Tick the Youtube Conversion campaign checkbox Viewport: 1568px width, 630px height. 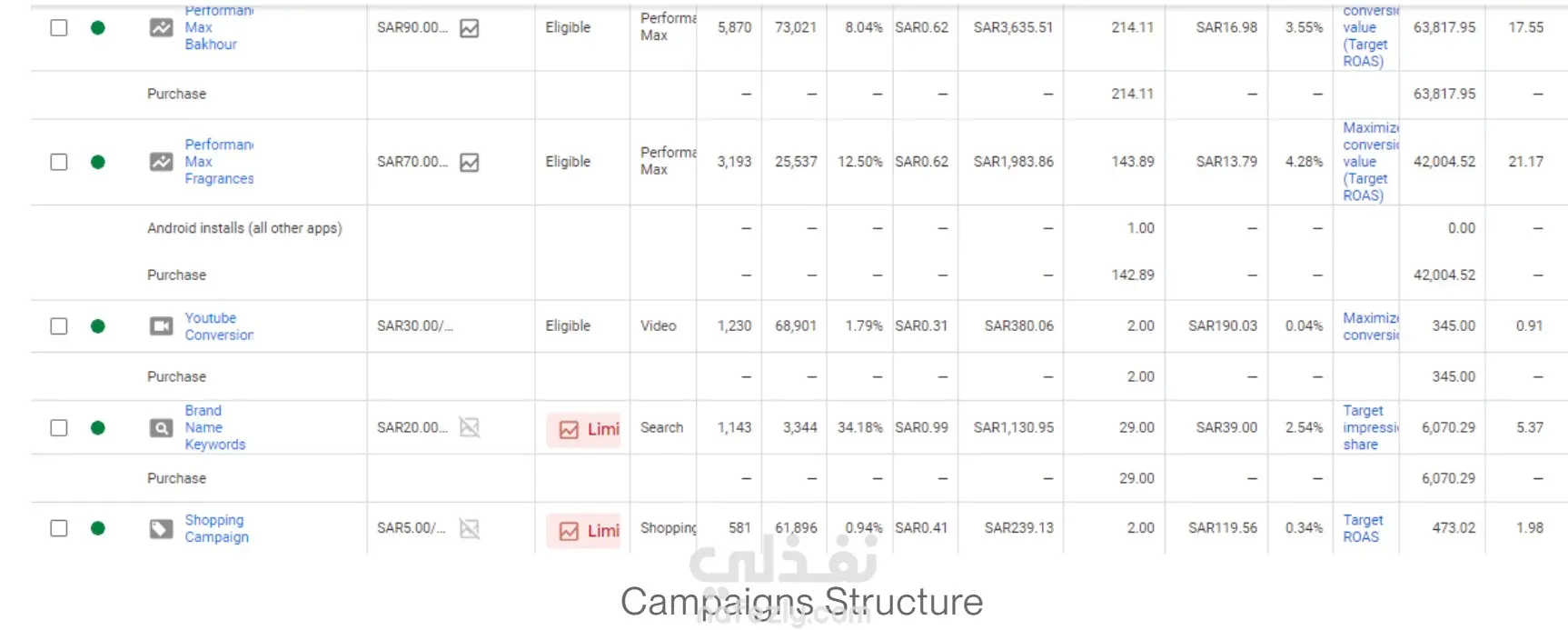pyautogui.click(x=59, y=326)
